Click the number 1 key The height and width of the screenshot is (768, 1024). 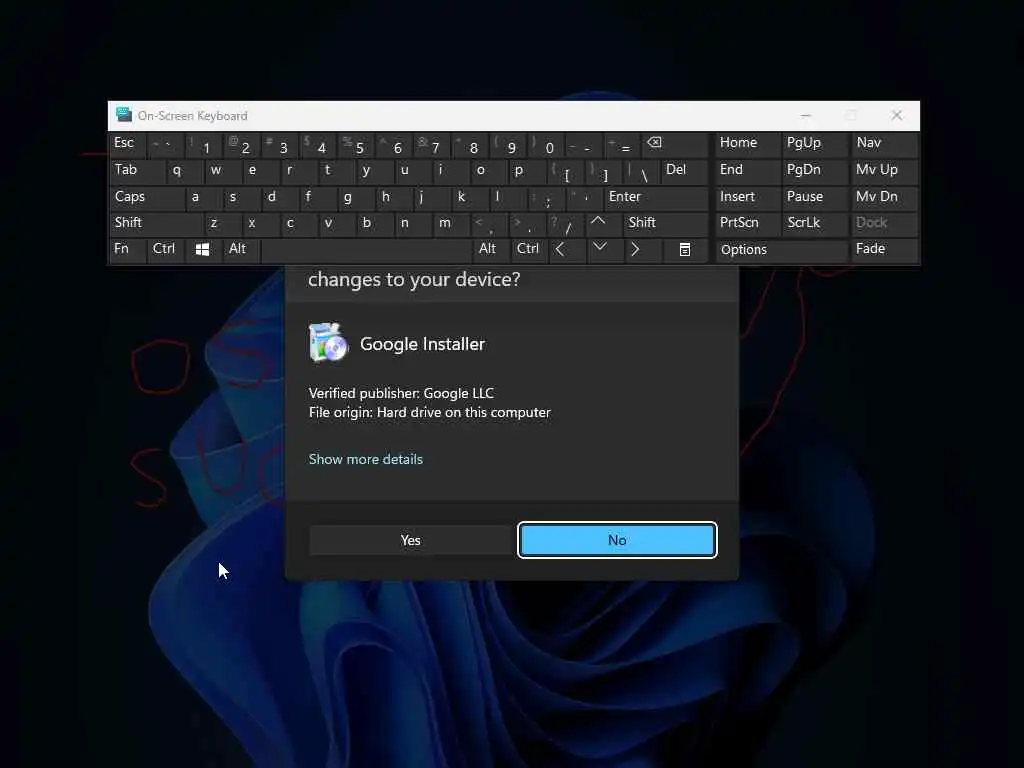coord(202,145)
